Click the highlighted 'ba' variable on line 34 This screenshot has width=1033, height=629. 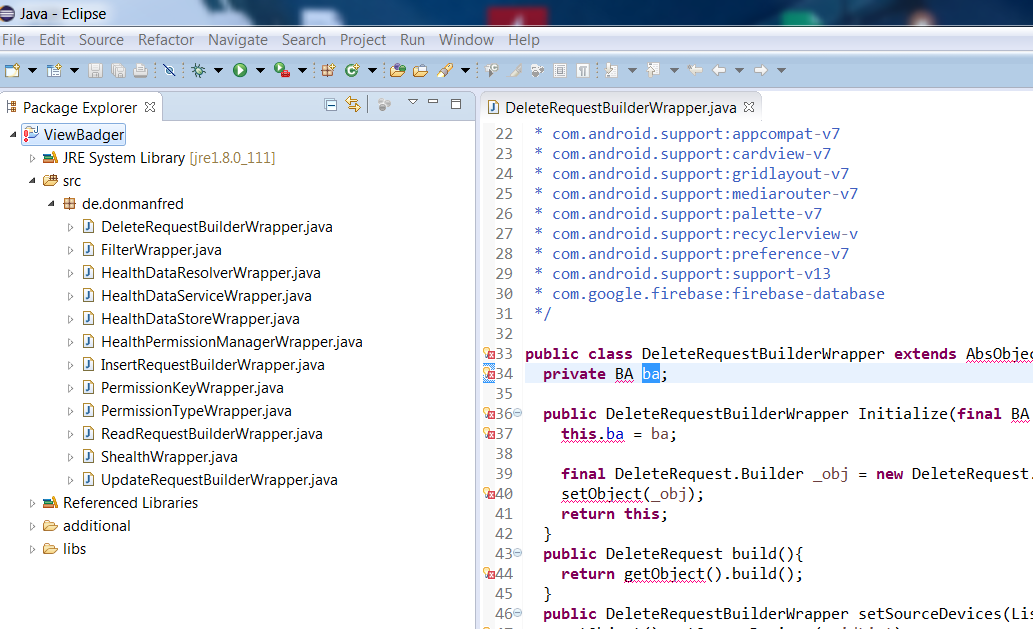click(x=651, y=373)
